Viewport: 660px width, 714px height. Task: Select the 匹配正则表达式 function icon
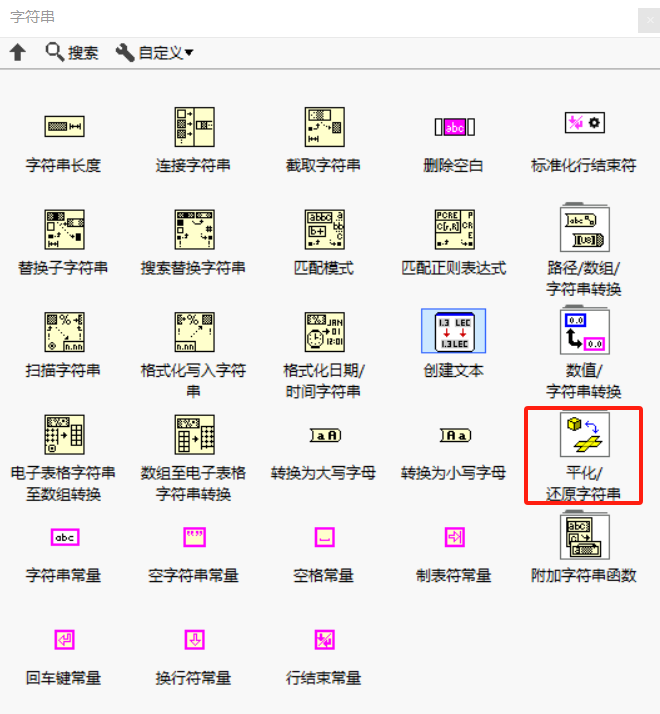tap(455, 229)
